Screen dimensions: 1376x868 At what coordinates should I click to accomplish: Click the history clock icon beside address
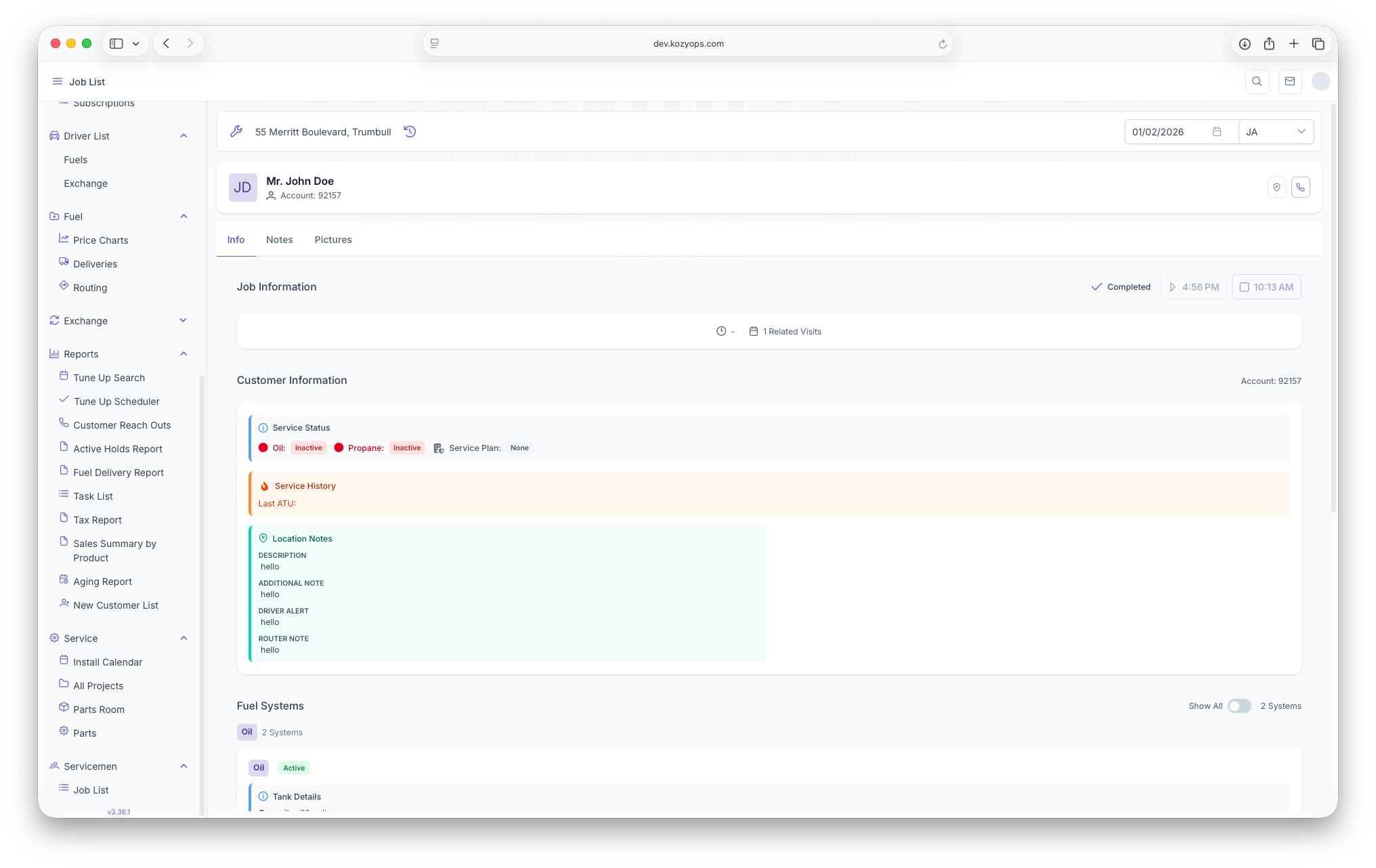(410, 131)
